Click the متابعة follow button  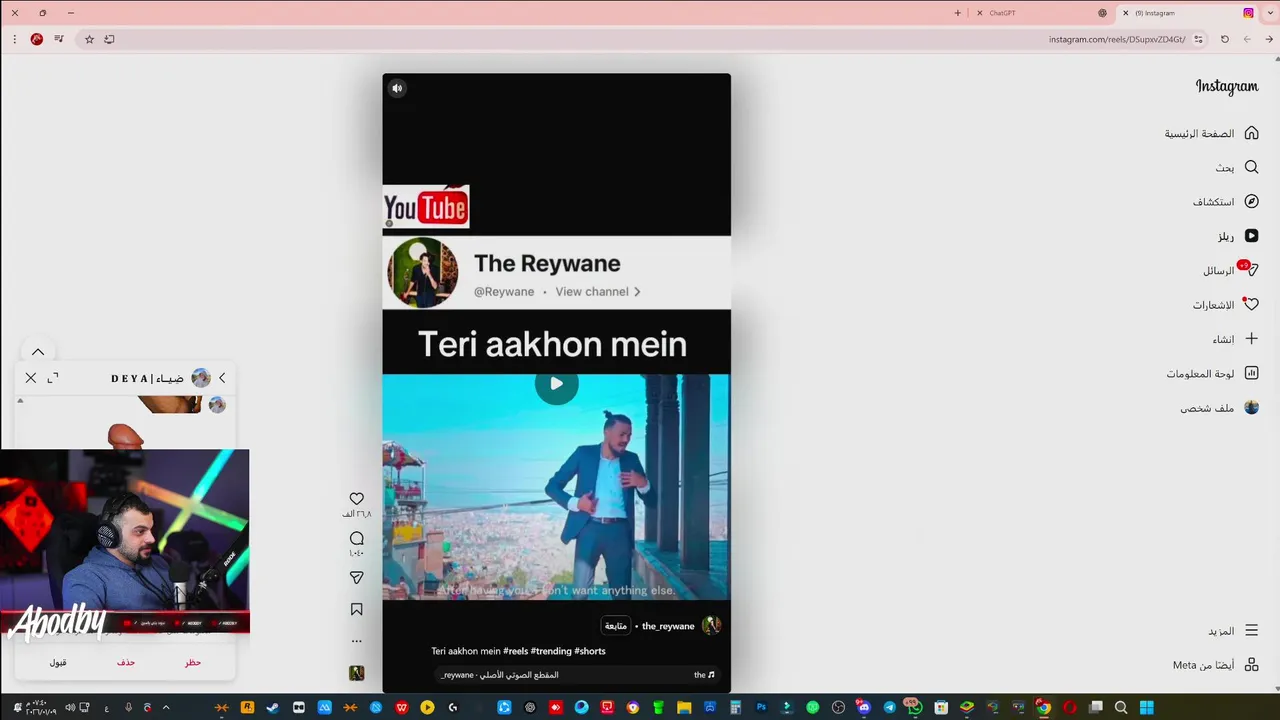point(615,626)
